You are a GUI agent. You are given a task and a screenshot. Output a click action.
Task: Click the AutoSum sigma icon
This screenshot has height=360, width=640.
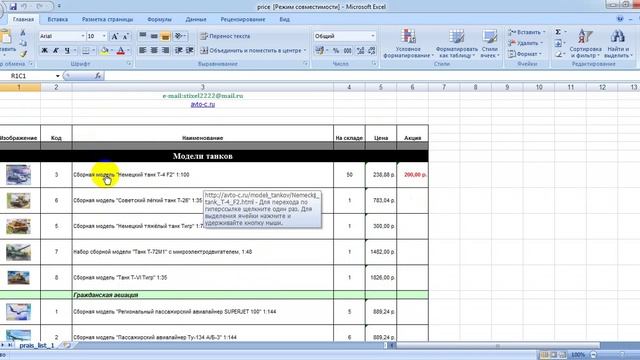coord(558,32)
